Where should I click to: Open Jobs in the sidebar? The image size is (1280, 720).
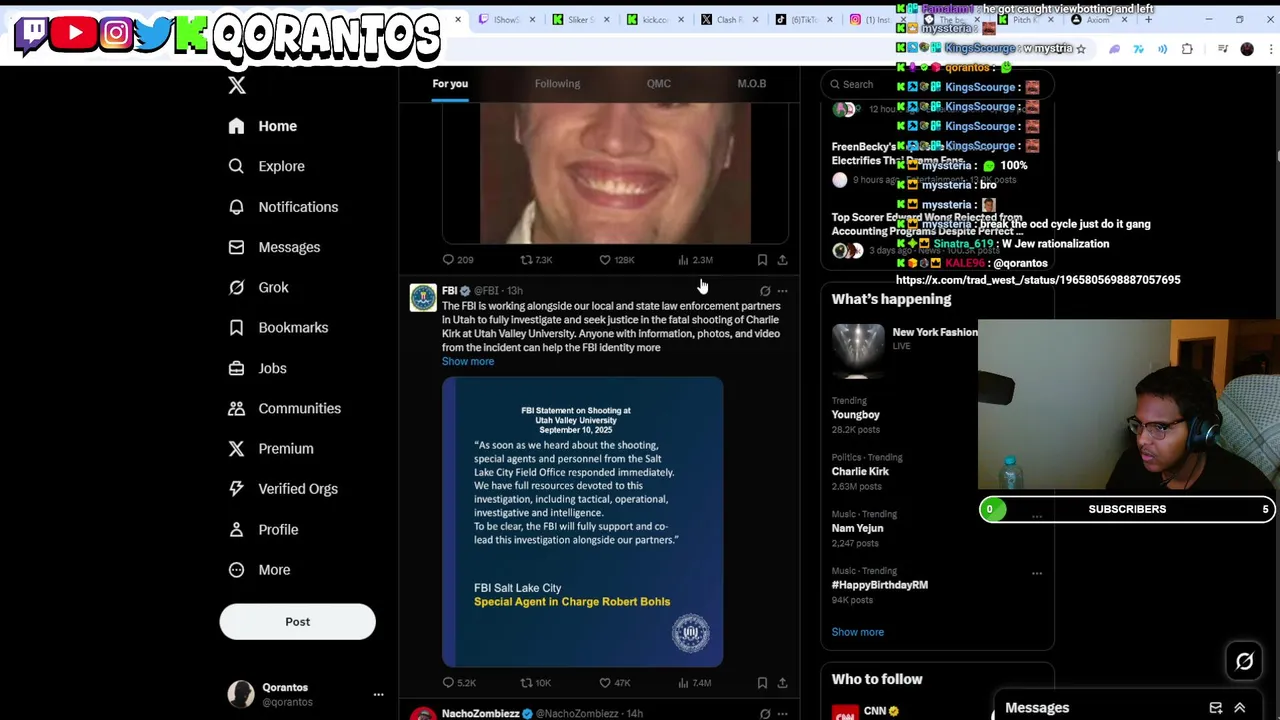click(x=256, y=368)
